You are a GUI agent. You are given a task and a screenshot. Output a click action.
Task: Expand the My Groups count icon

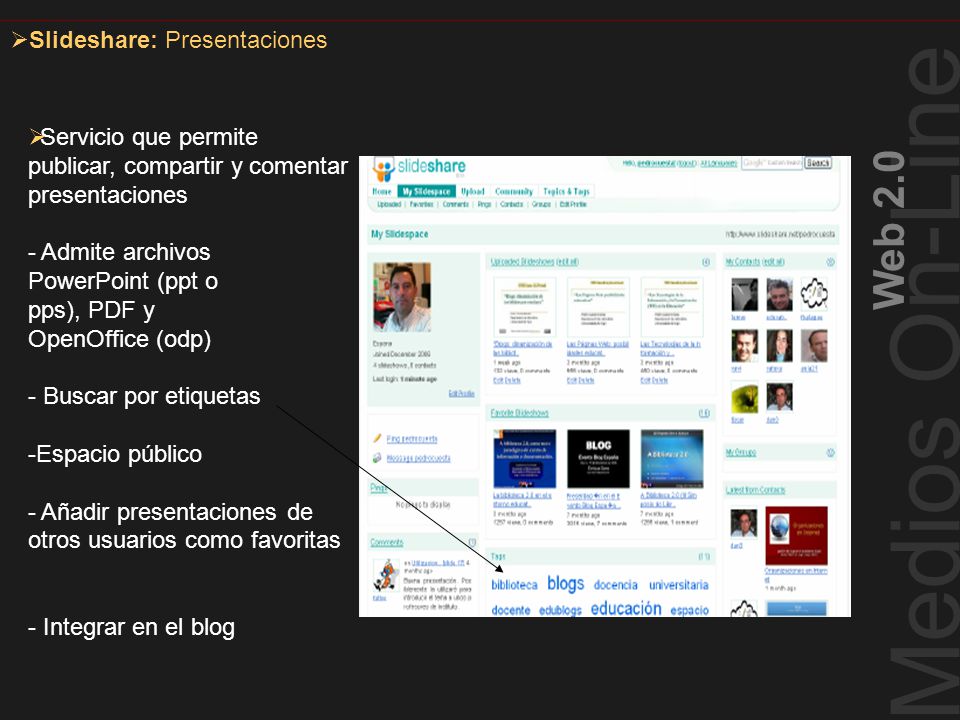pos(830,452)
